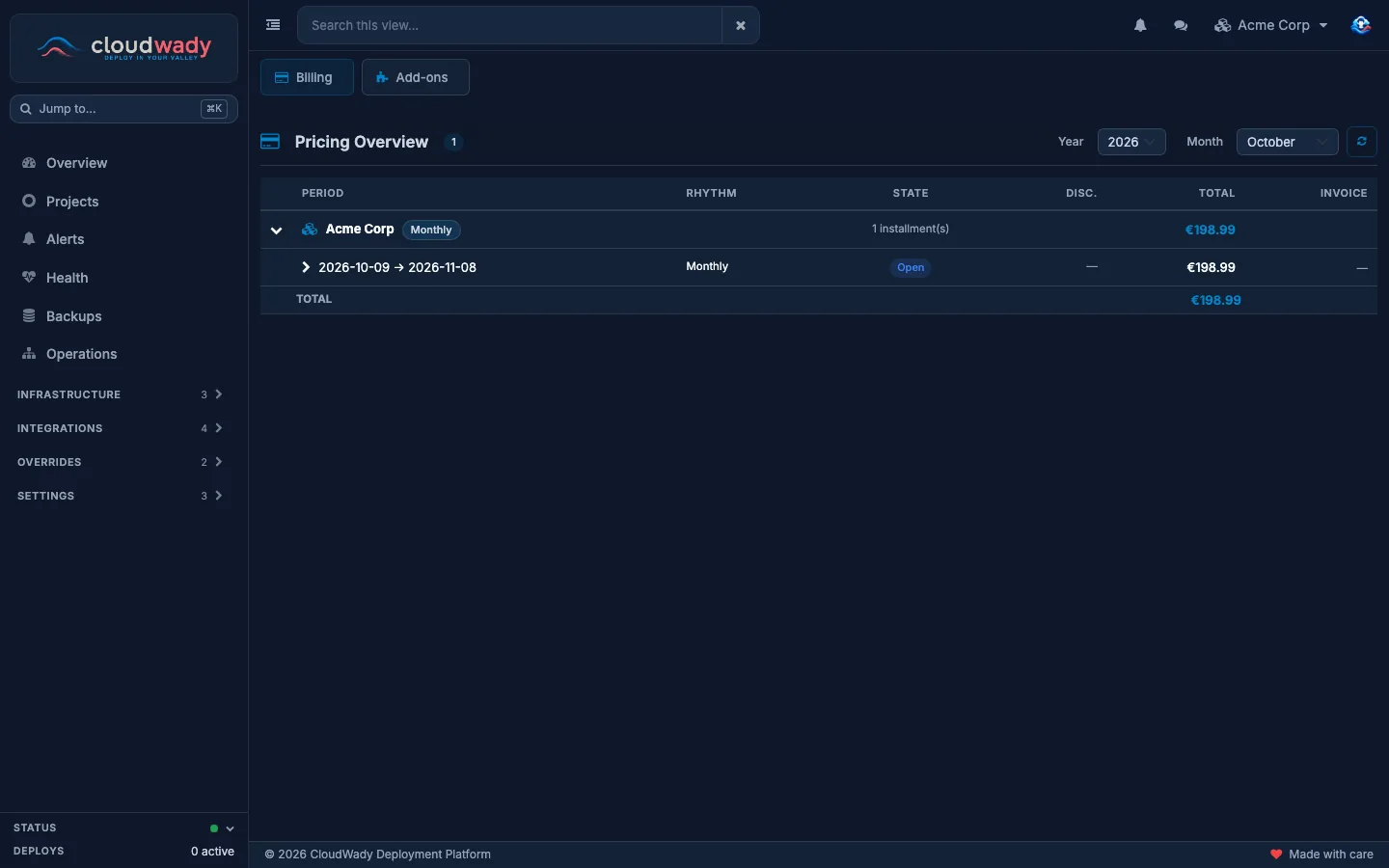Viewport: 1389px width, 868px height.
Task: Expand the 2026-10-09 installment row
Action: pyautogui.click(x=306, y=267)
